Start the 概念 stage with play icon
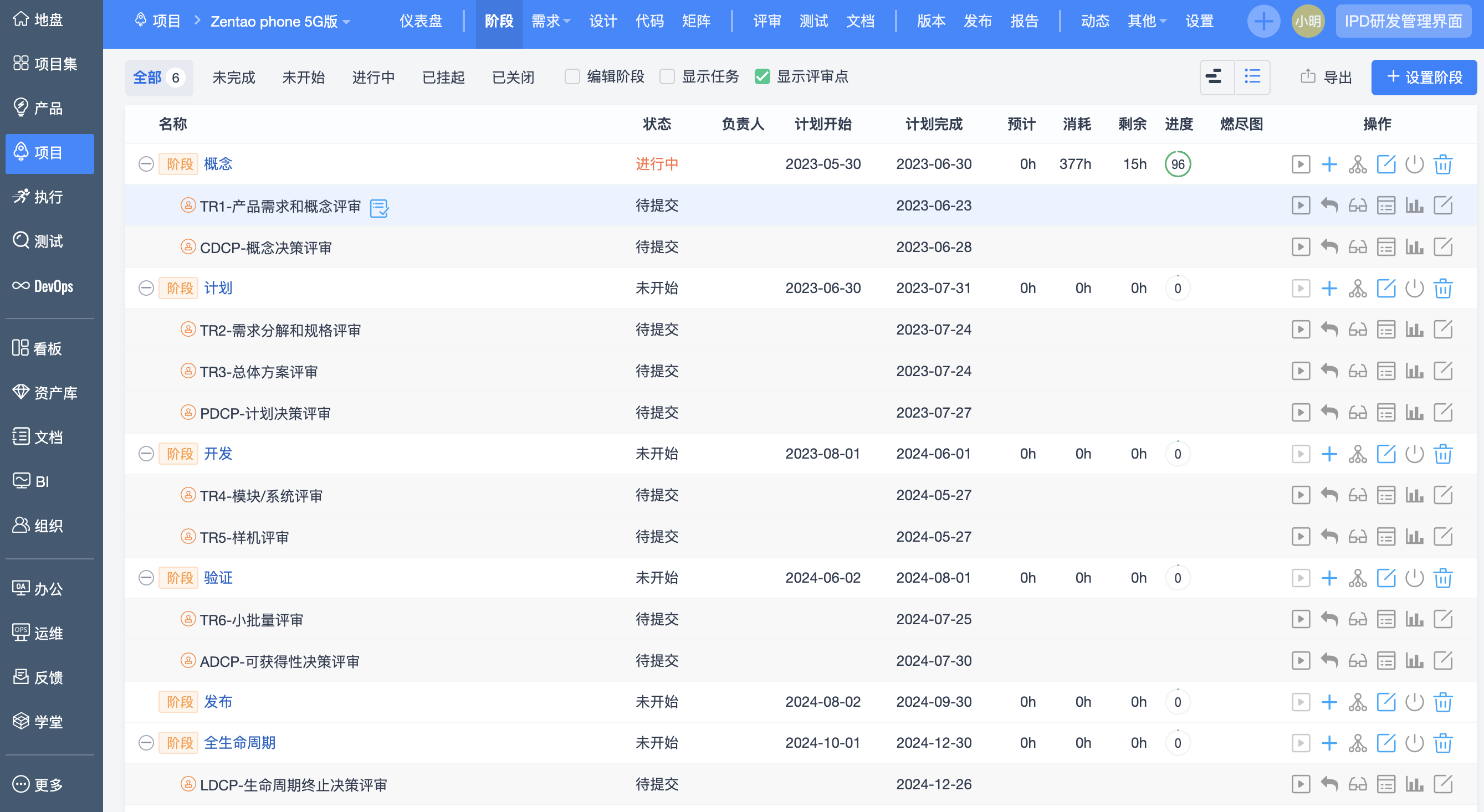Screen dimensions: 1484x812 point(1300,164)
